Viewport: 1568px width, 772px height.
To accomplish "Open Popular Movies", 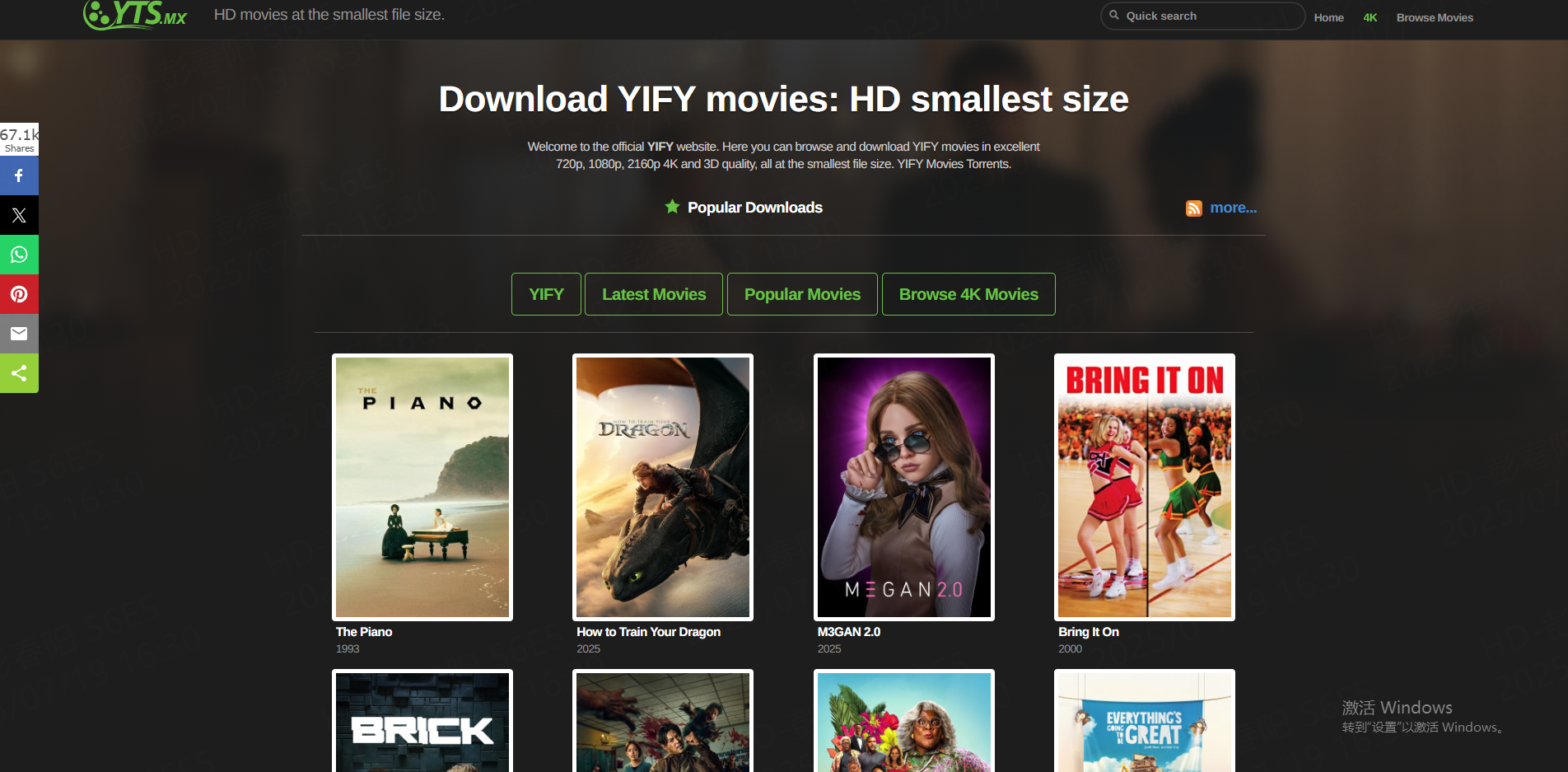I will (802, 294).
